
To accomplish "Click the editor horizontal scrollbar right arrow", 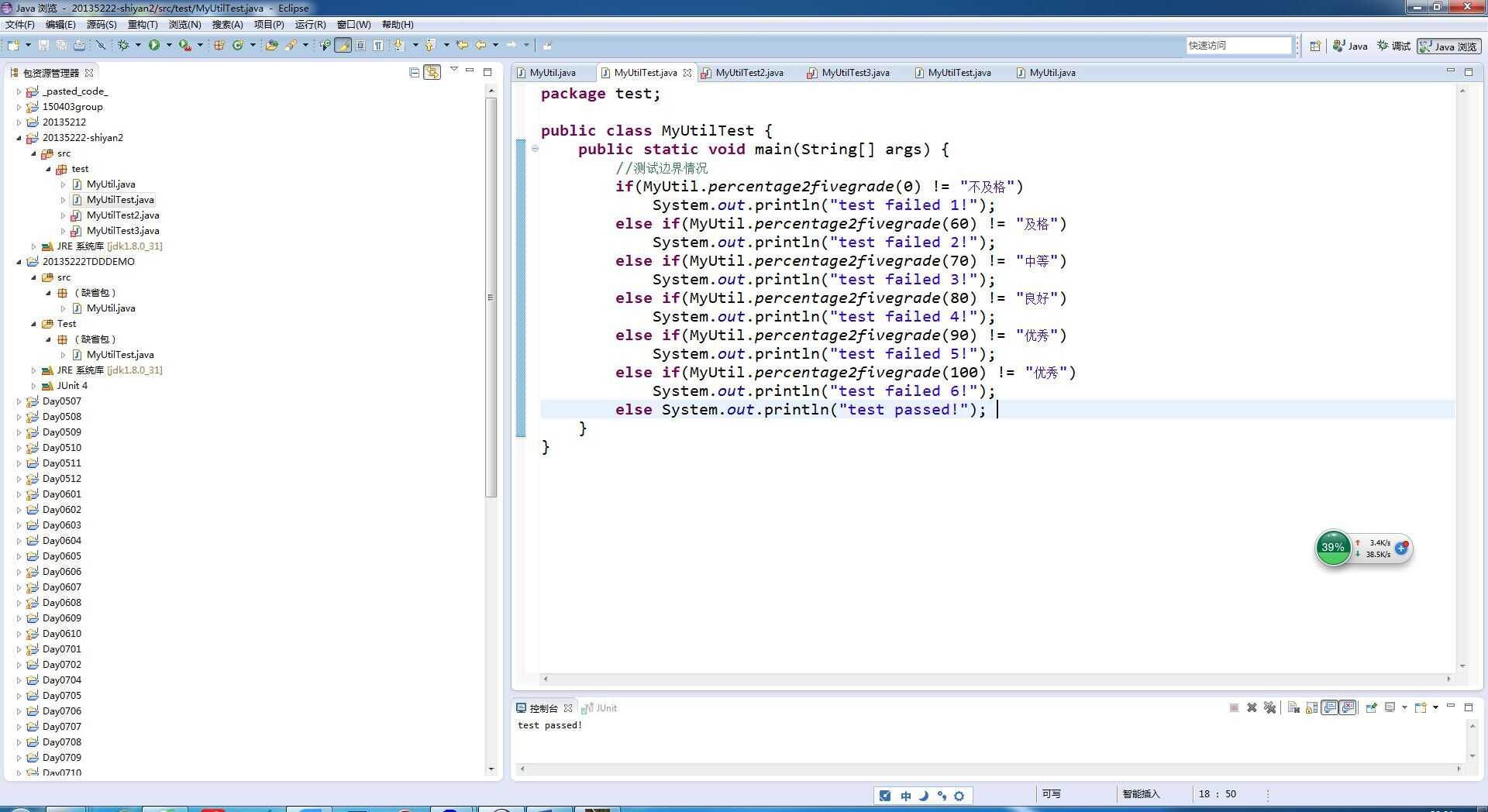I will tap(1448, 679).
